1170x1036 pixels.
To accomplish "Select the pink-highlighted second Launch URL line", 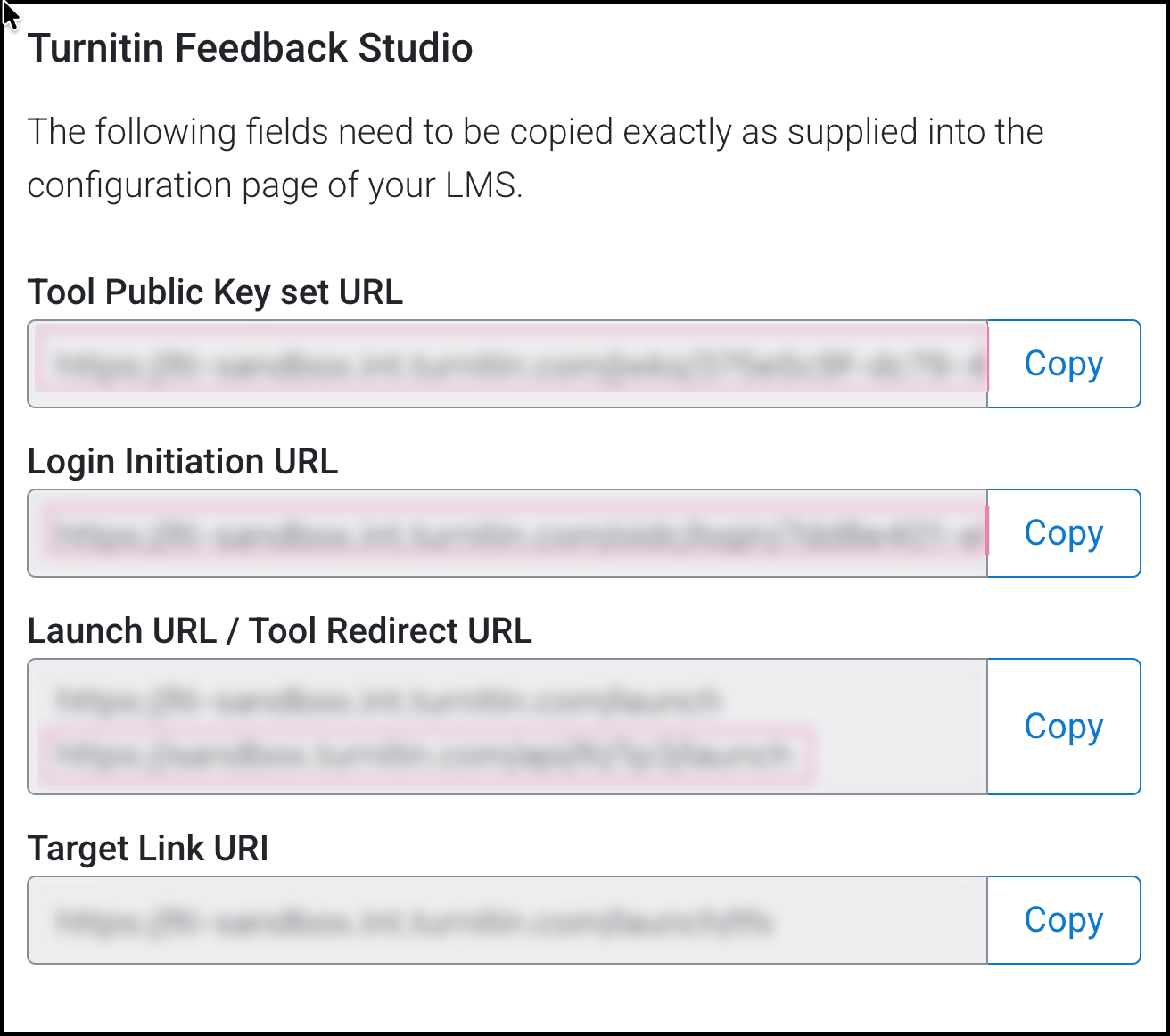I will pyautogui.click(x=424, y=755).
